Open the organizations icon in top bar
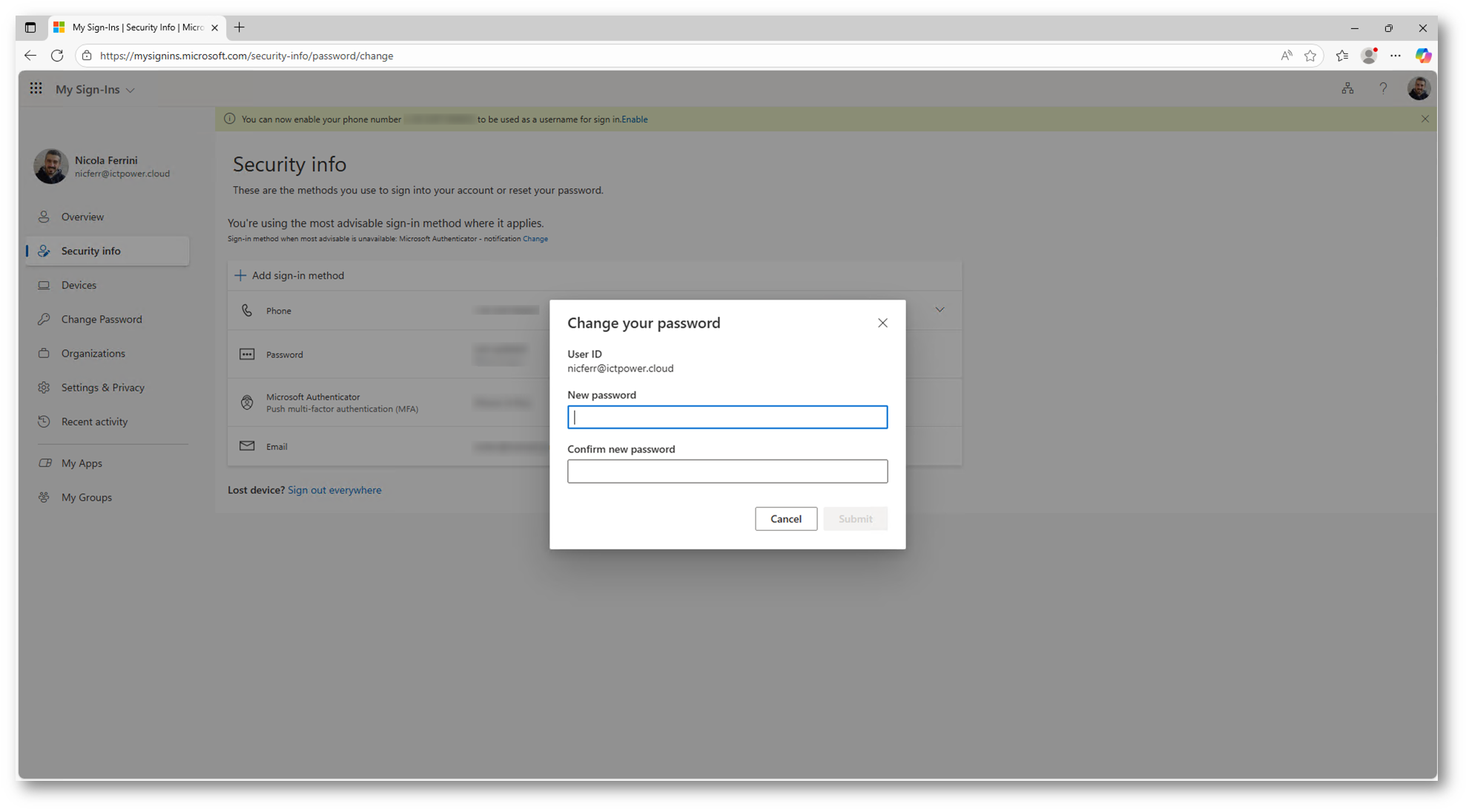1469x812 pixels. (x=1347, y=89)
